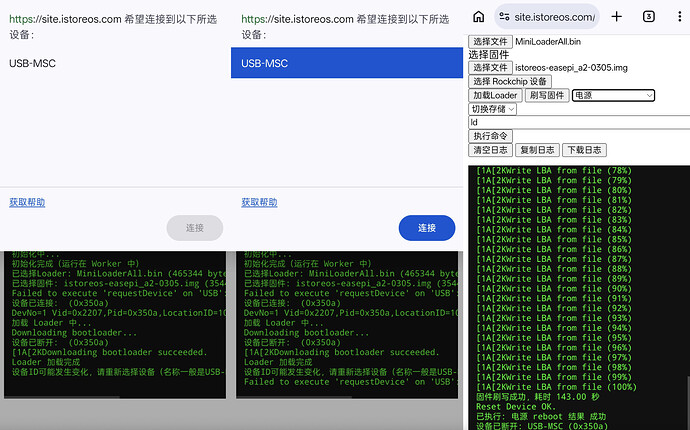
Task: Click 选择文件 next to MiniLoaderAll.bin
Action: (491, 41)
